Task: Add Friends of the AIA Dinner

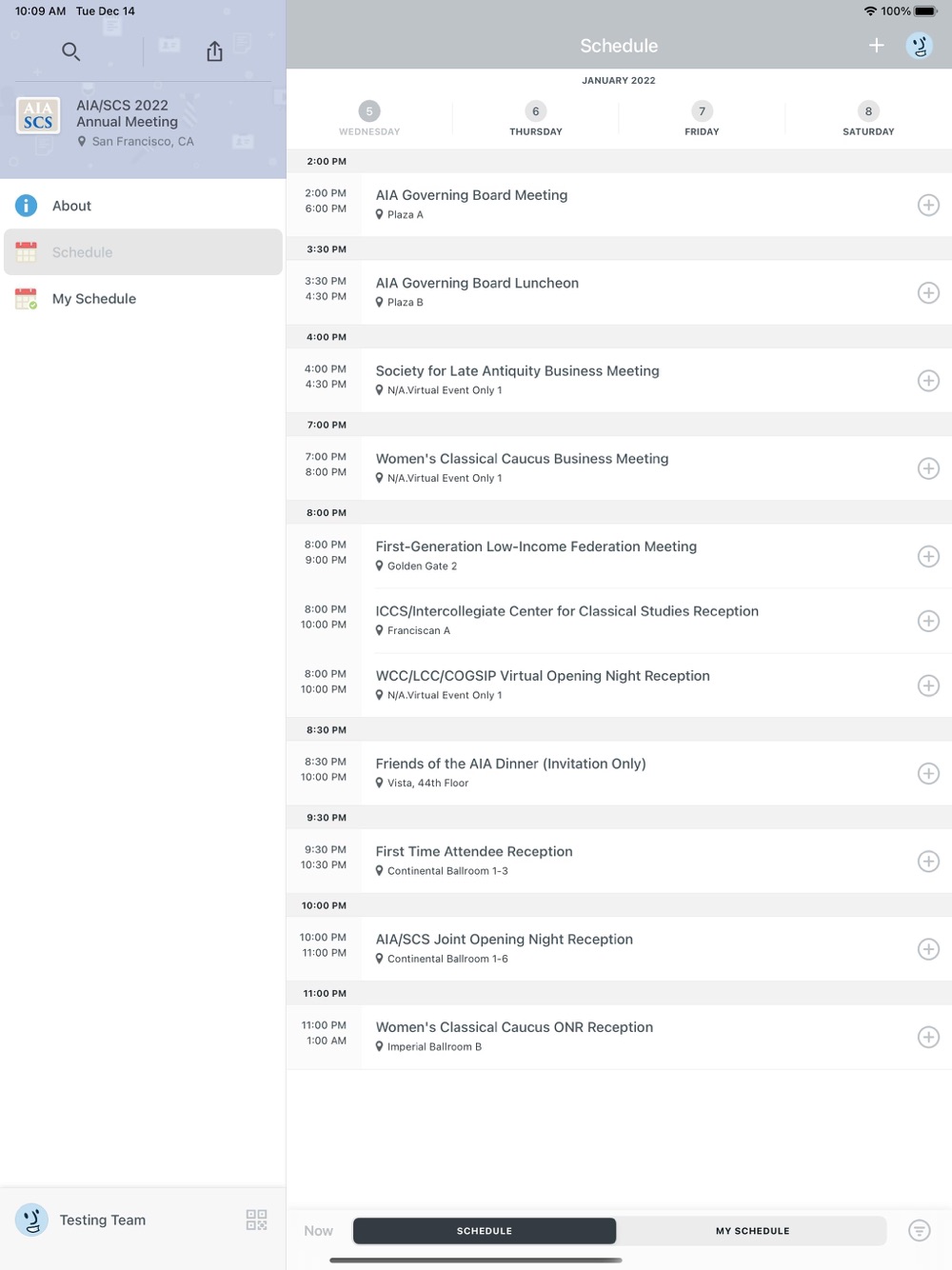Action: pos(928,773)
